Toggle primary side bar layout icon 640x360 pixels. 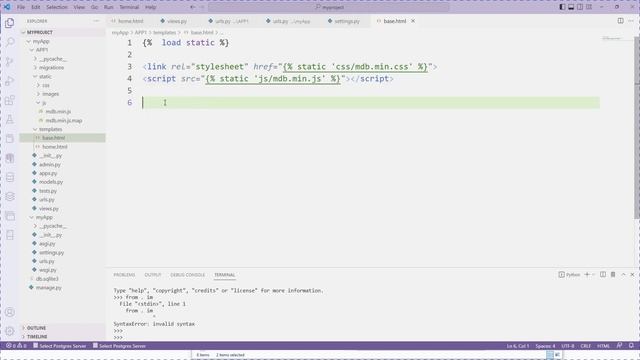[x=562, y=7]
